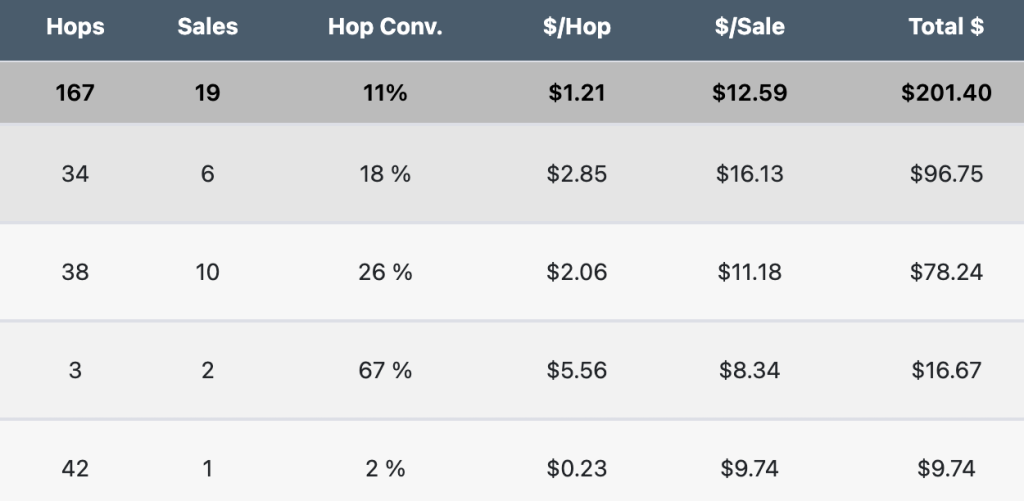Select the 167 total hops cell

point(75,93)
